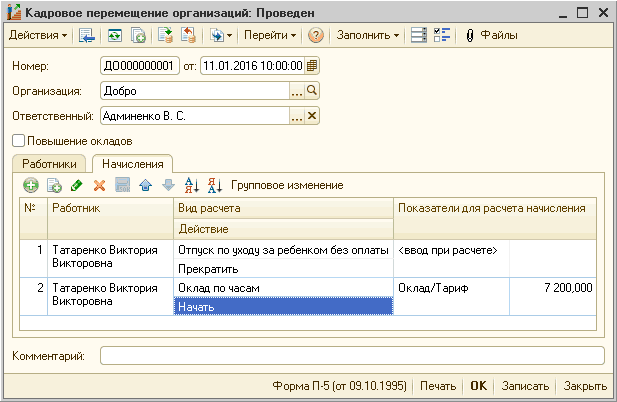This screenshot has height=402, width=617.
Task: Sort ascending with the А-Я icon
Action: point(192,185)
